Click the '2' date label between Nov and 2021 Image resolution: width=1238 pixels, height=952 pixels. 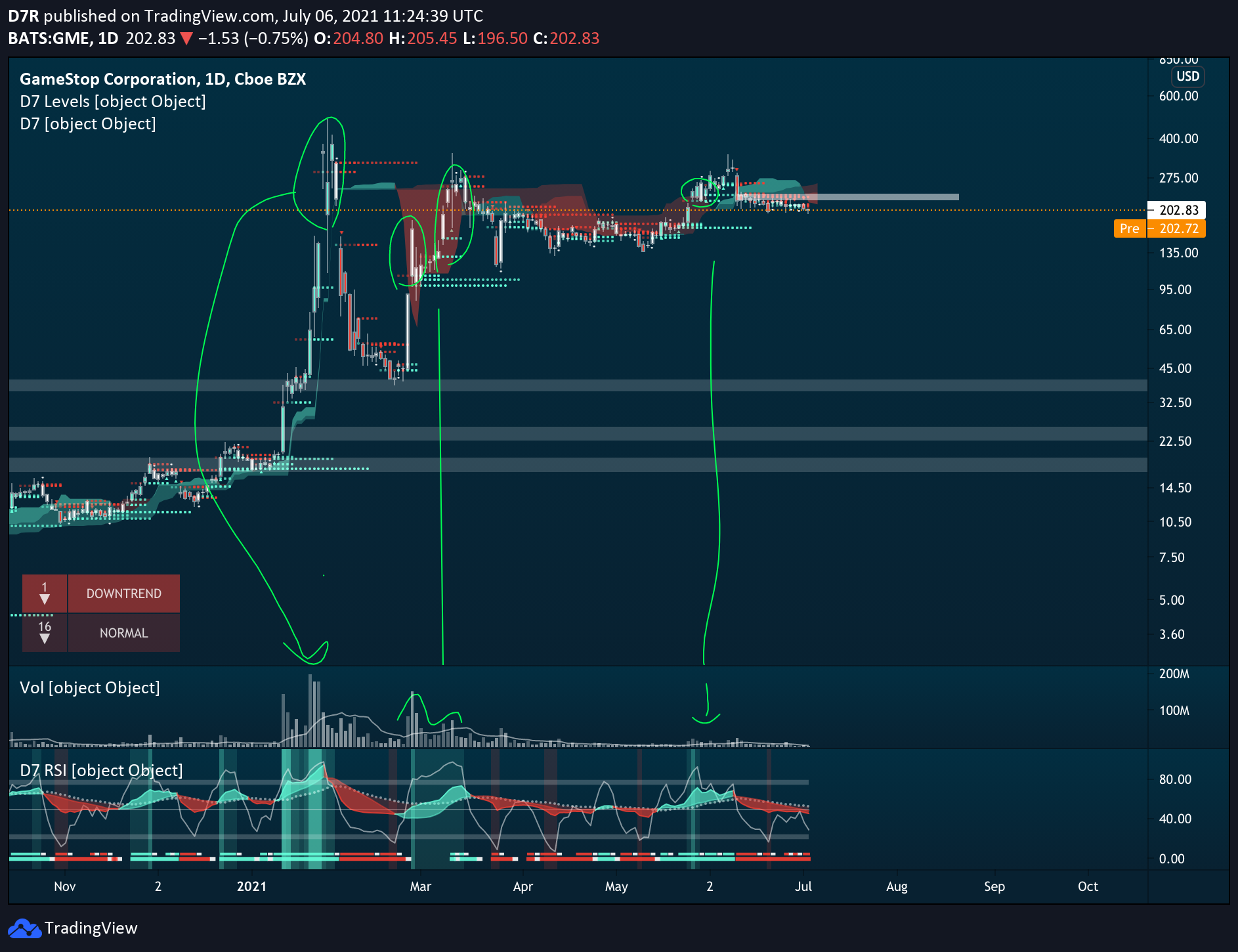pos(158,886)
